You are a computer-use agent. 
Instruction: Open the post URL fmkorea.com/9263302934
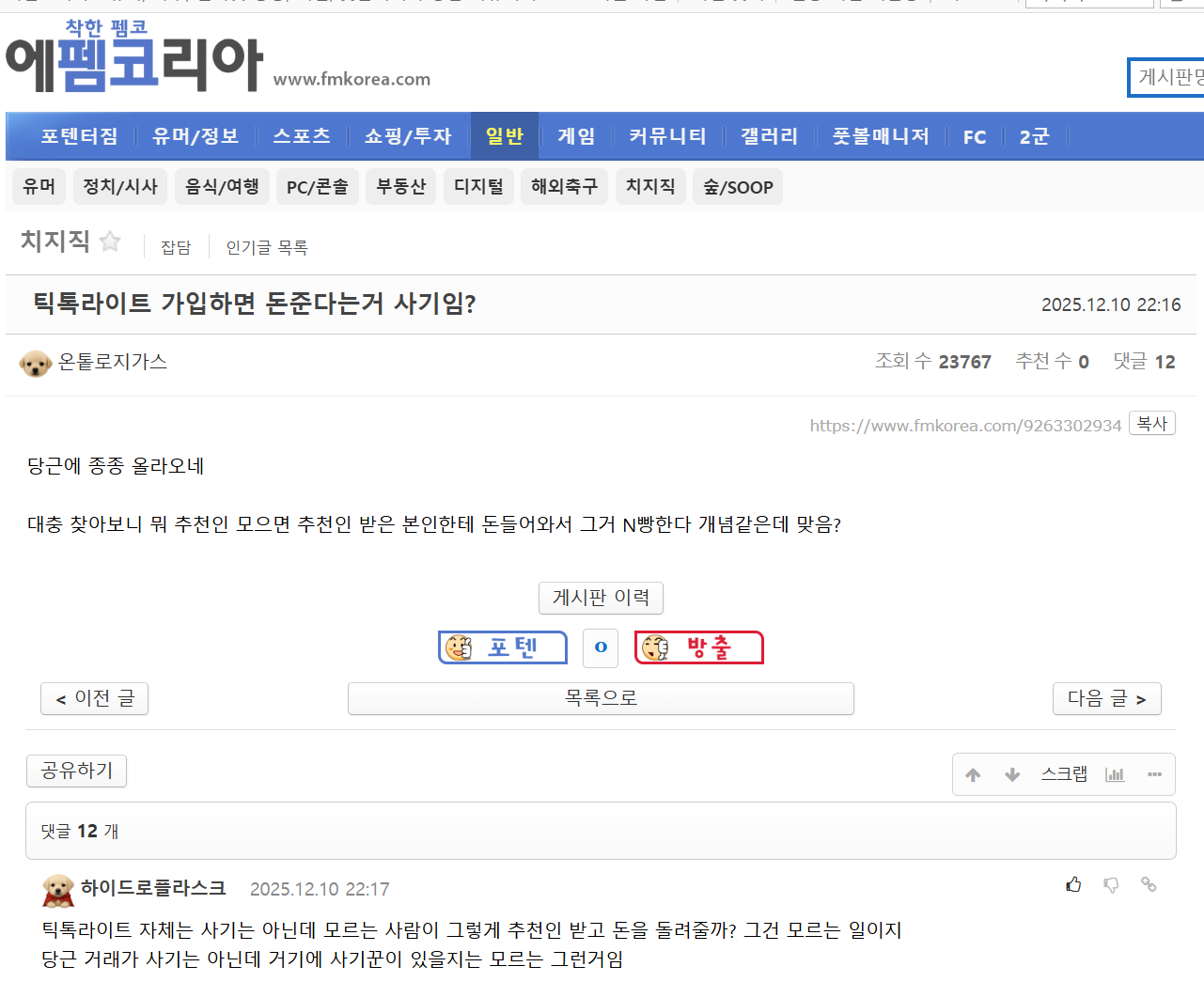pos(966,426)
